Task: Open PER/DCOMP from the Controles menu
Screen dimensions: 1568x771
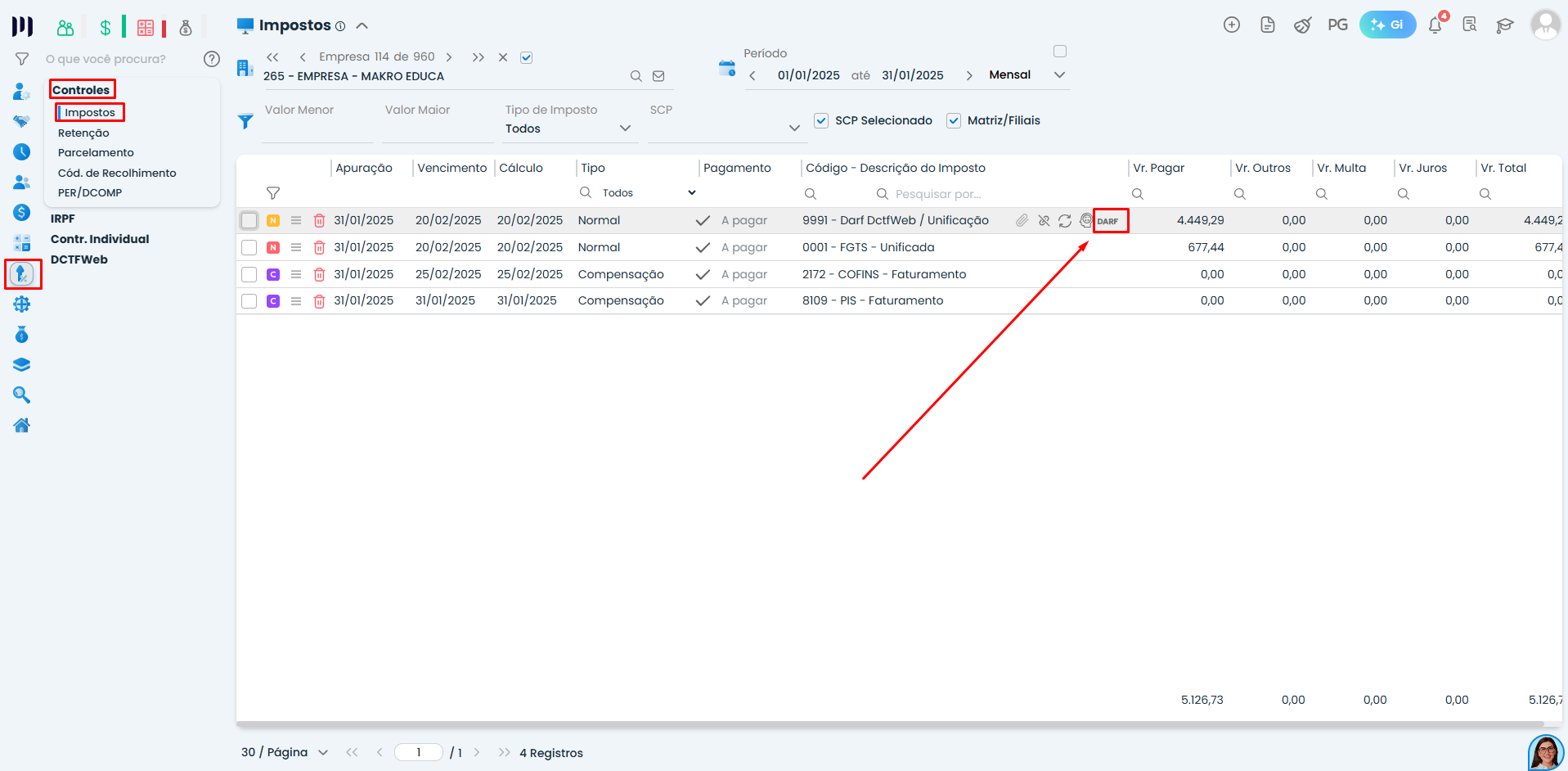Action: tap(90, 192)
